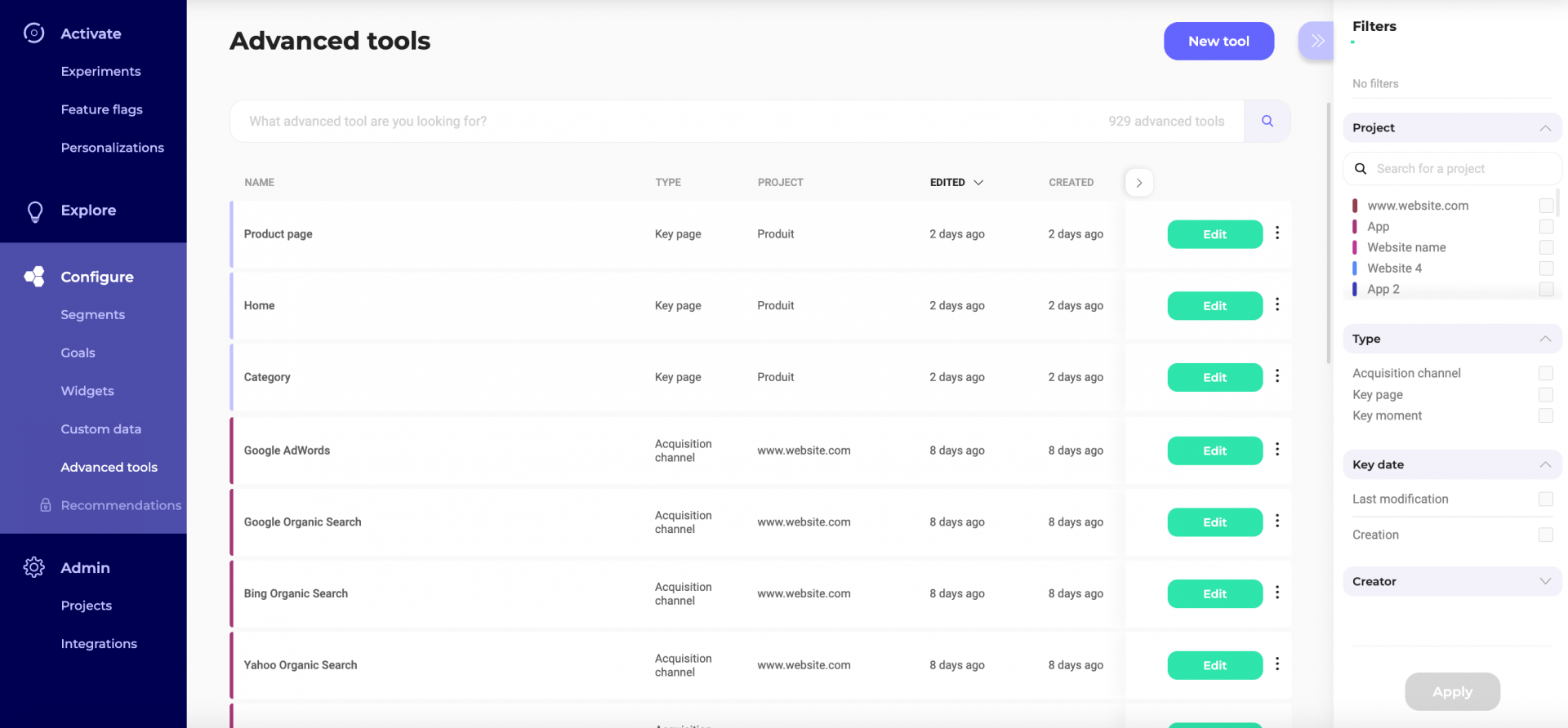1568x728 pixels.
Task: Open more options for Bing Organic Search row
Action: click(1277, 592)
